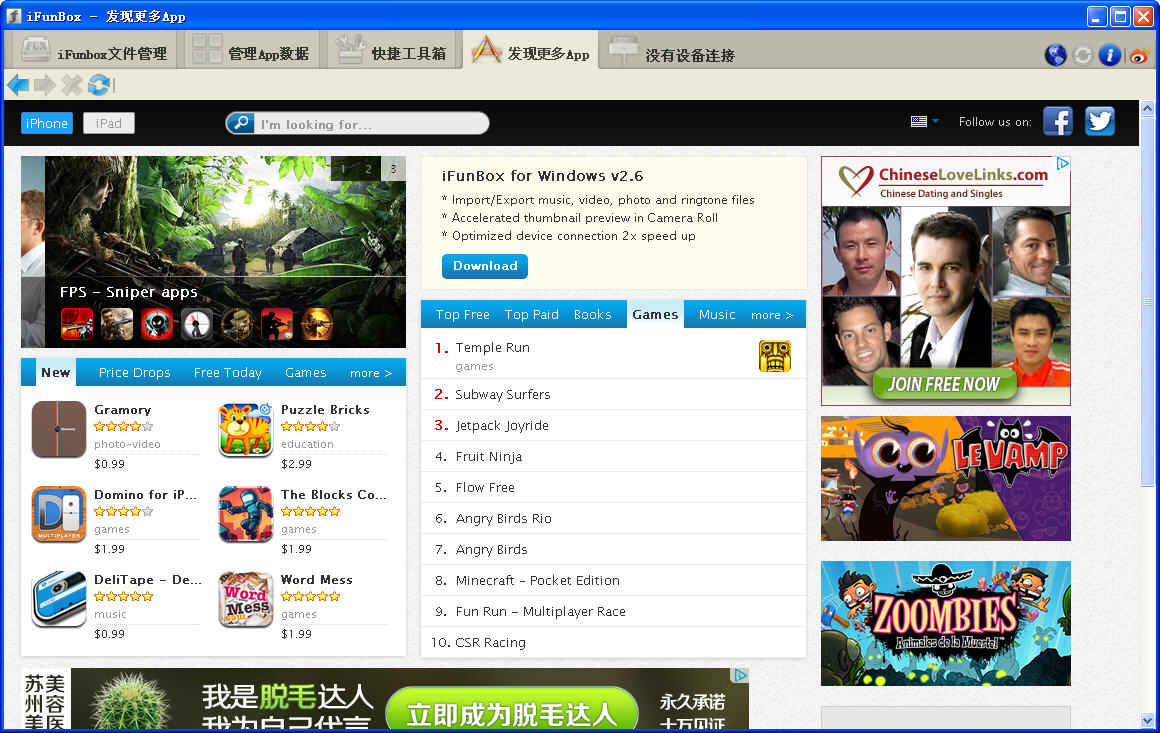Show banner slide 2

click(368, 169)
